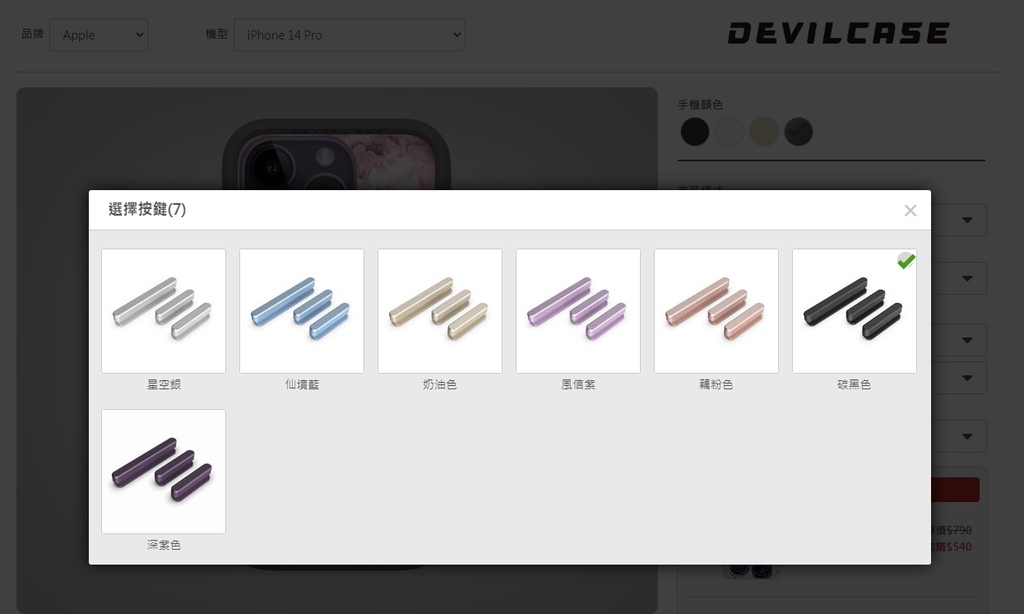Choose the 仙境藍 blue button set
This screenshot has height=614, width=1024.
pos(302,311)
